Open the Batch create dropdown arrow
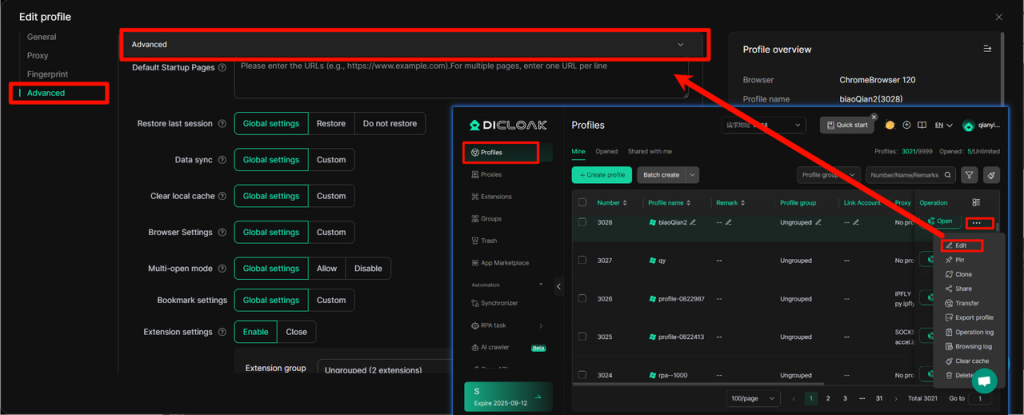This screenshot has width=1024, height=415. click(x=692, y=175)
